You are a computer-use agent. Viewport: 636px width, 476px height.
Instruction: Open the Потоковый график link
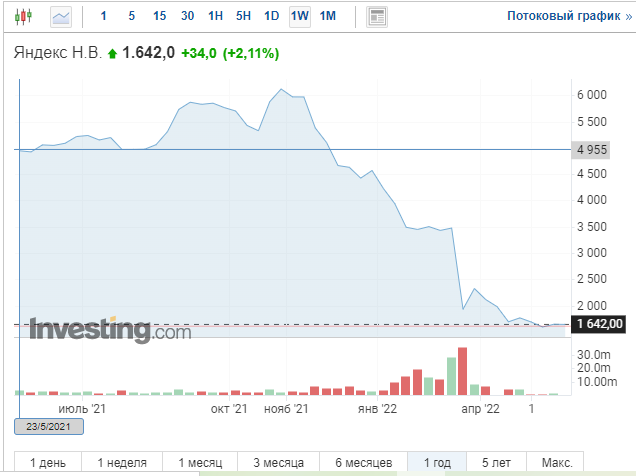click(569, 16)
